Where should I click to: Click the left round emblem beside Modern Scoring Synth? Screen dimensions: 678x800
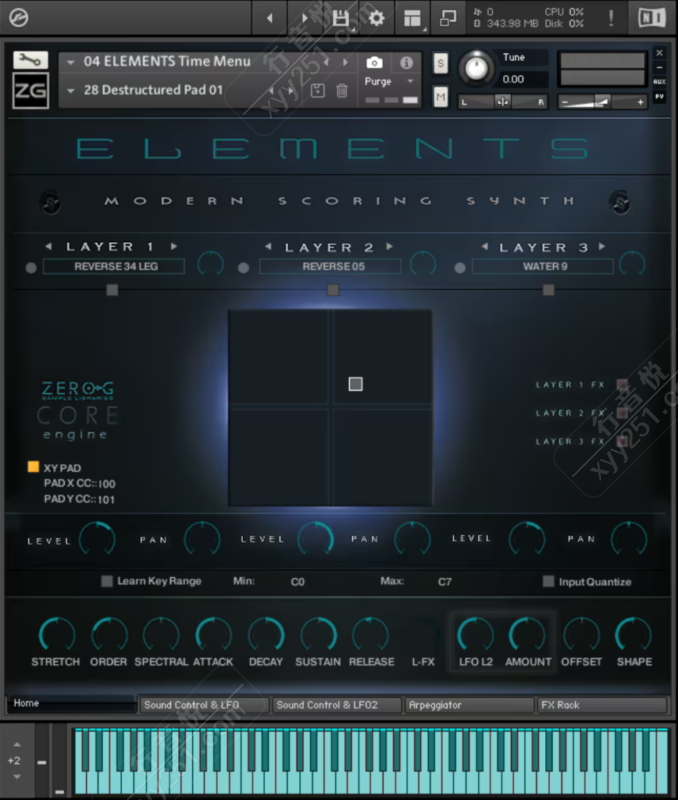(x=51, y=203)
